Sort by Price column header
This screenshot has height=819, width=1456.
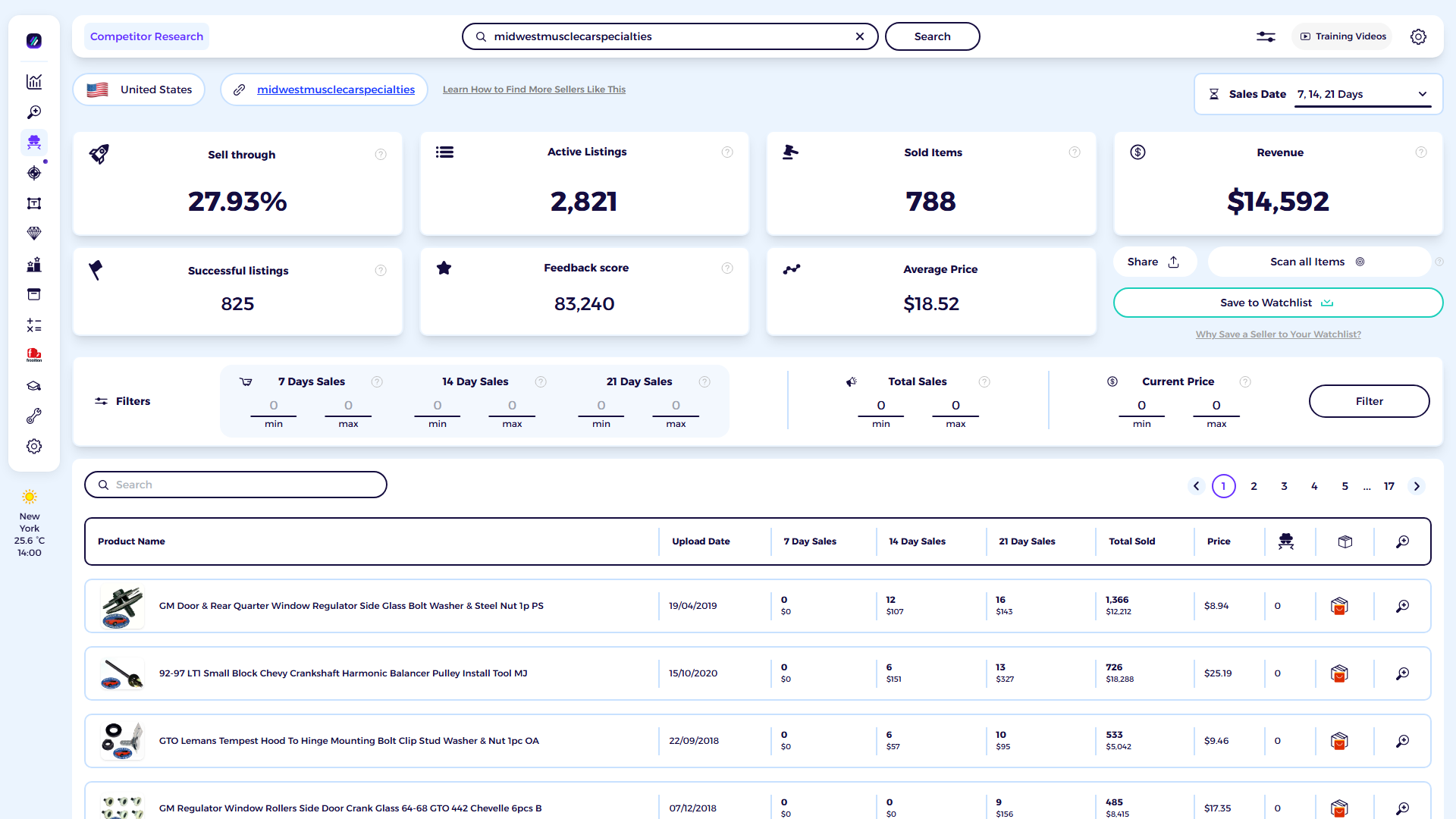click(1219, 541)
